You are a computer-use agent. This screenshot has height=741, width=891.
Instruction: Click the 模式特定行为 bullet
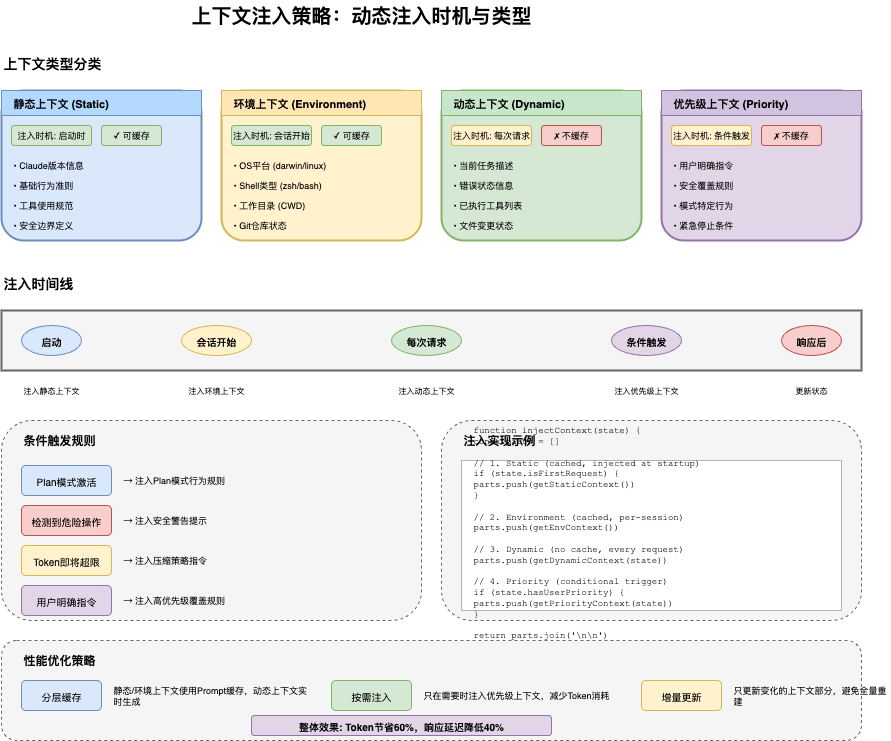pyautogui.click(x=703, y=206)
